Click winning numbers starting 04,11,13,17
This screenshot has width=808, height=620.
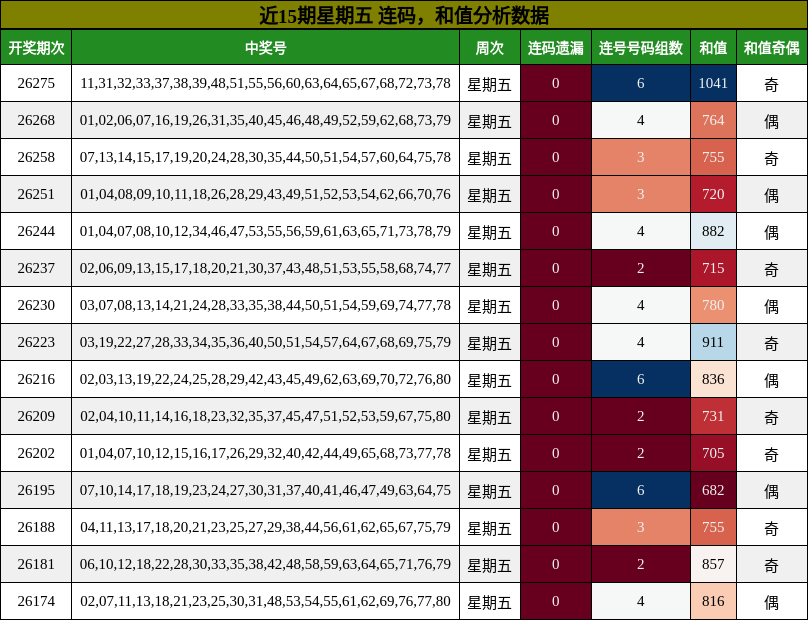coord(265,527)
